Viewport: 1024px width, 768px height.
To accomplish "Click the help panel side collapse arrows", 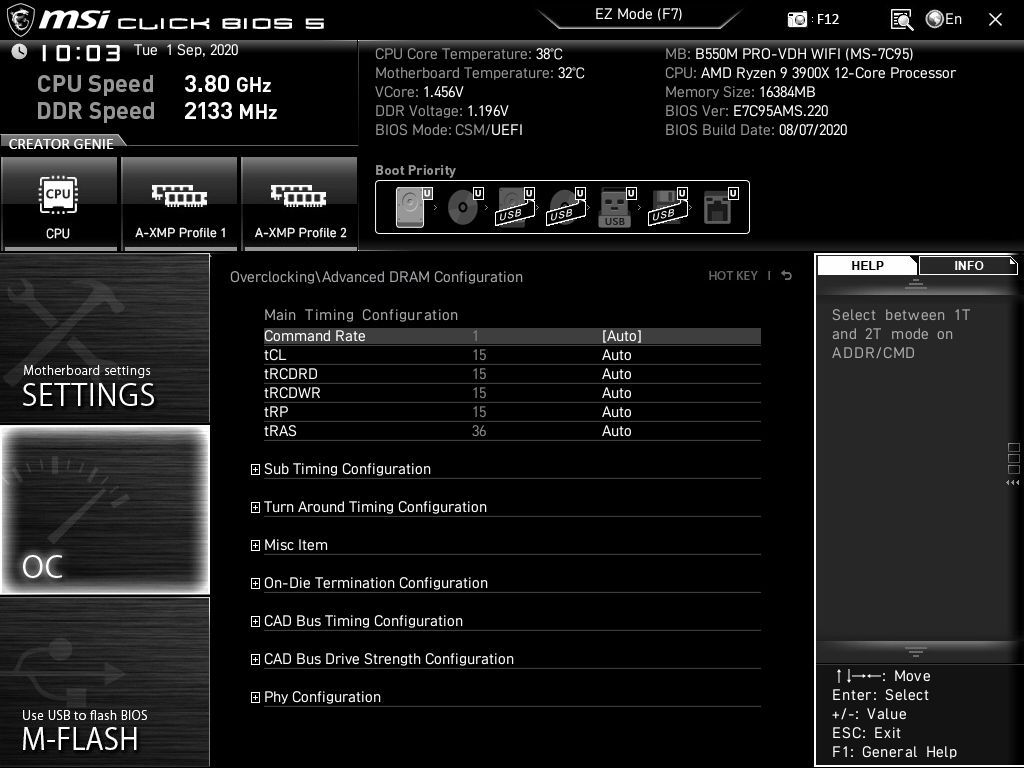I will (1013, 483).
